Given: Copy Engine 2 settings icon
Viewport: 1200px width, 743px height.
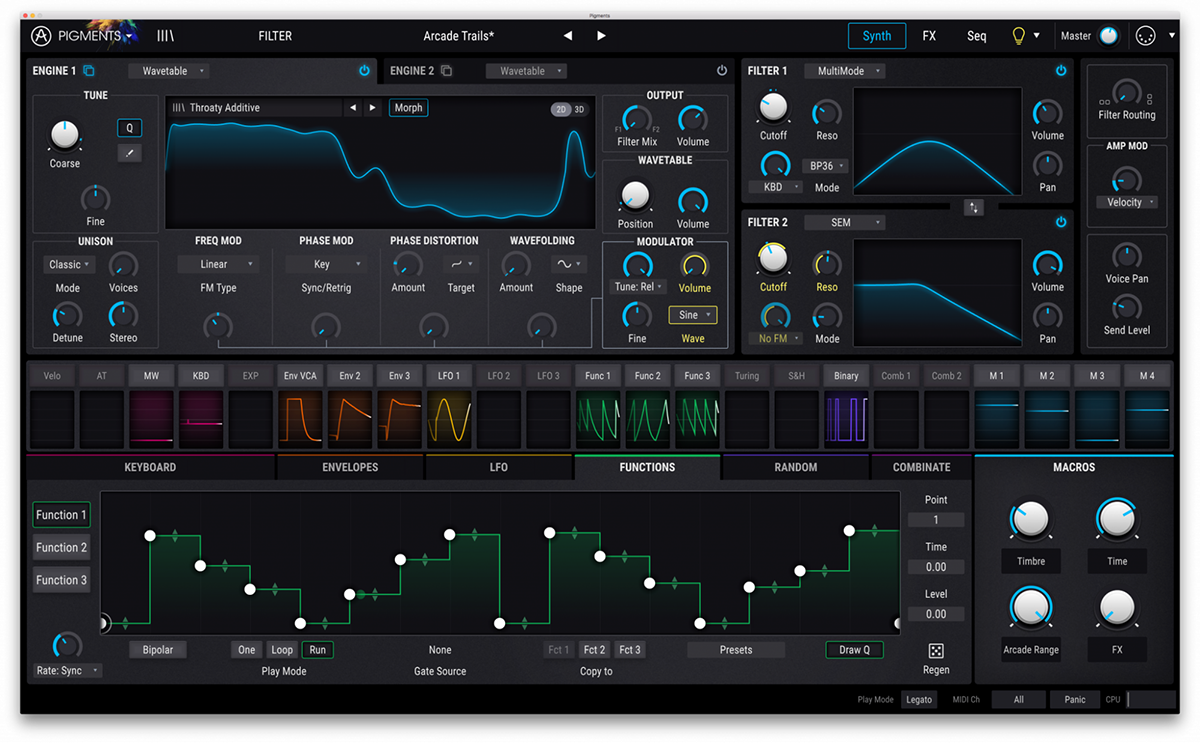Looking at the screenshot, I should 446,71.
